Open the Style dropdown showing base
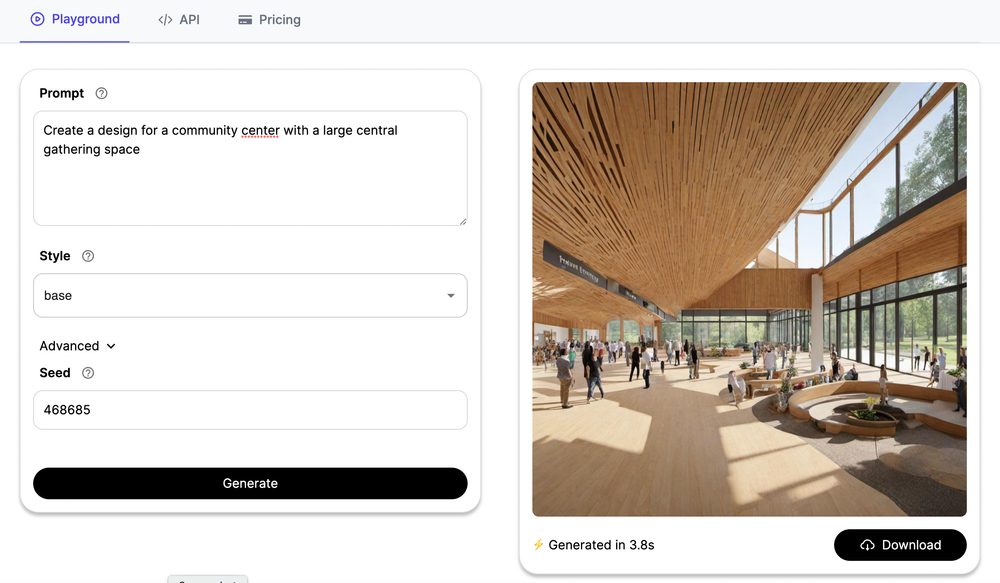The width and height of the screenshot is (1000, 583). (250, 295)
